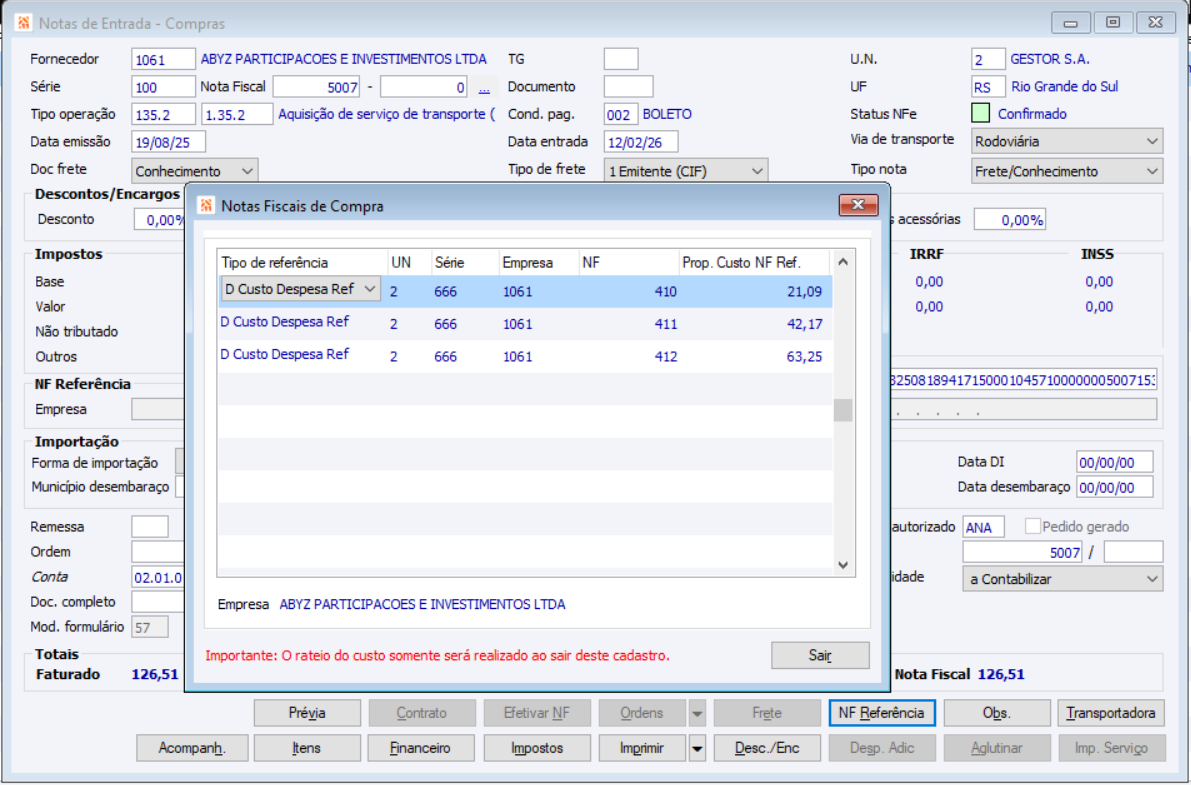Click the Acompanh. button
Image resolution: width=1191 pixels, height=785 pixels.
click(191, 749)
